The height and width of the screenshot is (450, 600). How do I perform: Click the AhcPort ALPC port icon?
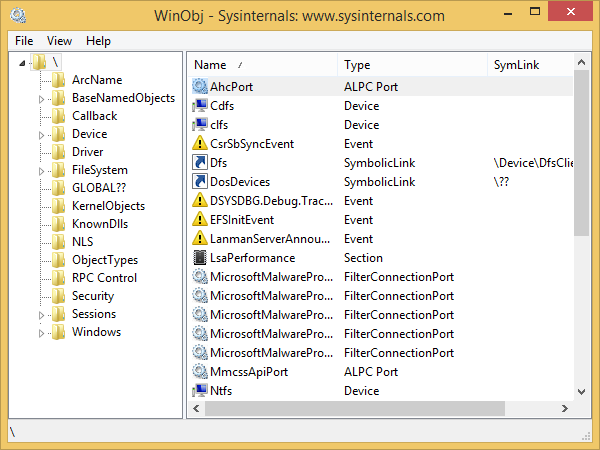pos(199,87)
